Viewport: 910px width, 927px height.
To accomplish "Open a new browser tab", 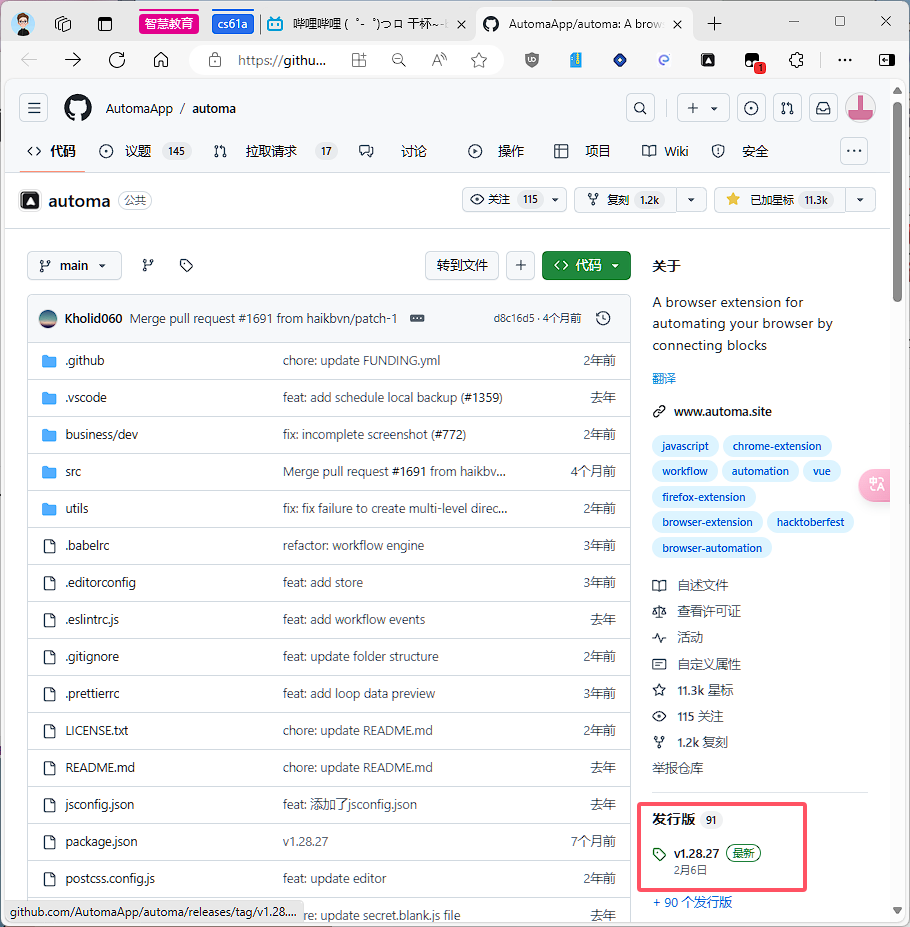I will pyautogui.click(x=714, y=24).
